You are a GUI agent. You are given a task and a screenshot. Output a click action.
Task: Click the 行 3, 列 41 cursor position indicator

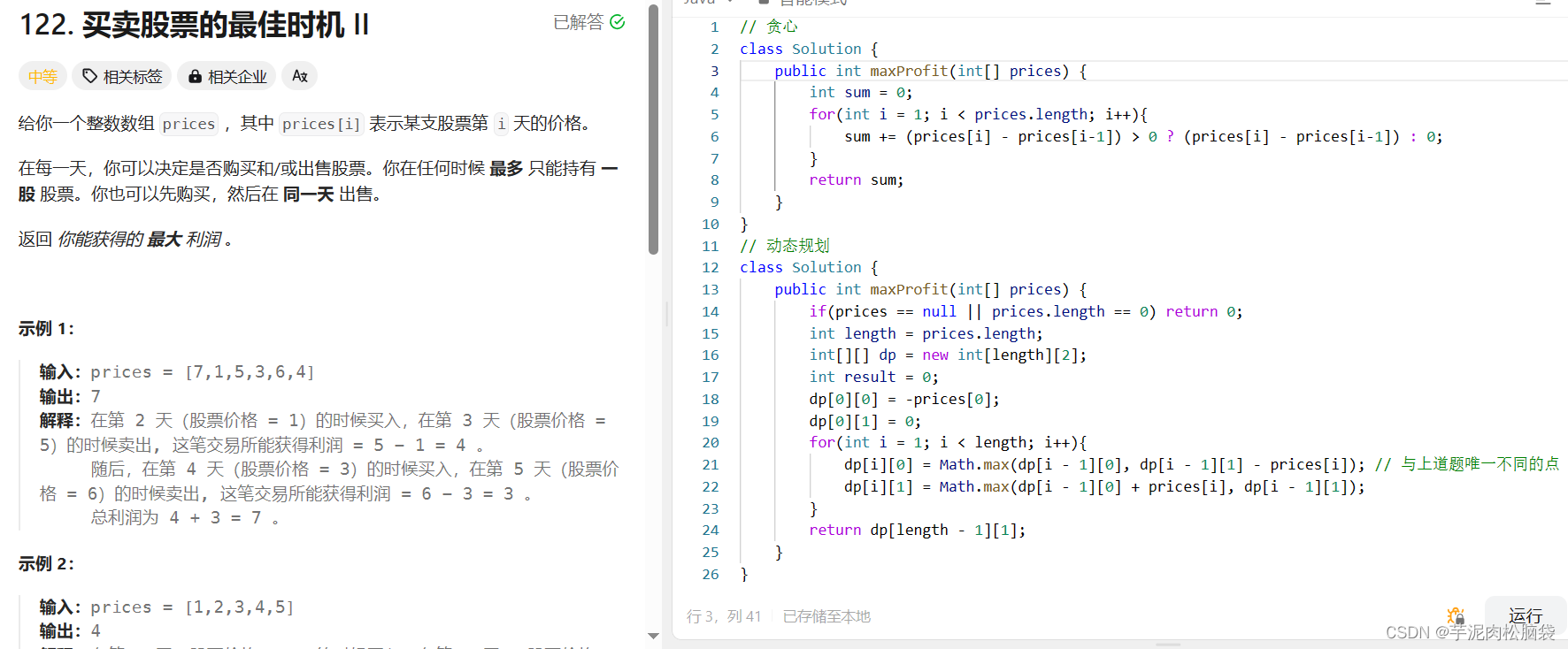(x=724, y=616)
